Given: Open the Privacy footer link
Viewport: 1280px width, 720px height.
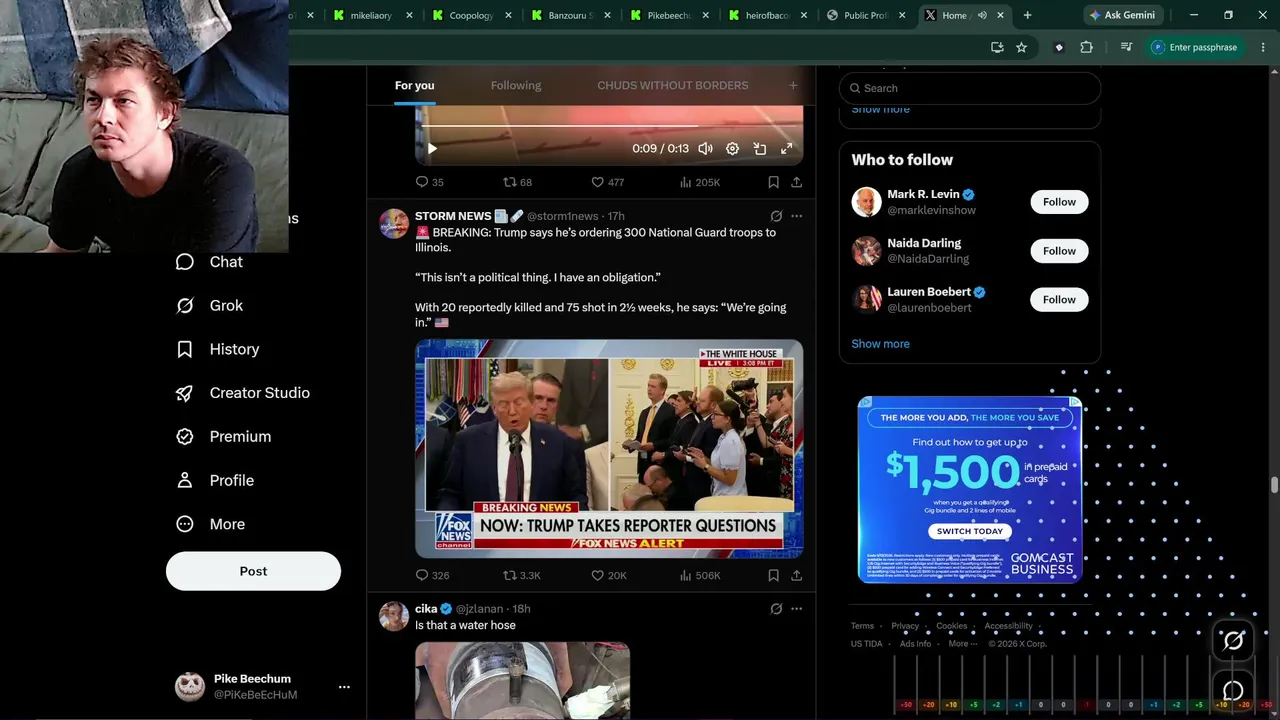Looking at the screenshot, I should (905, 626).
